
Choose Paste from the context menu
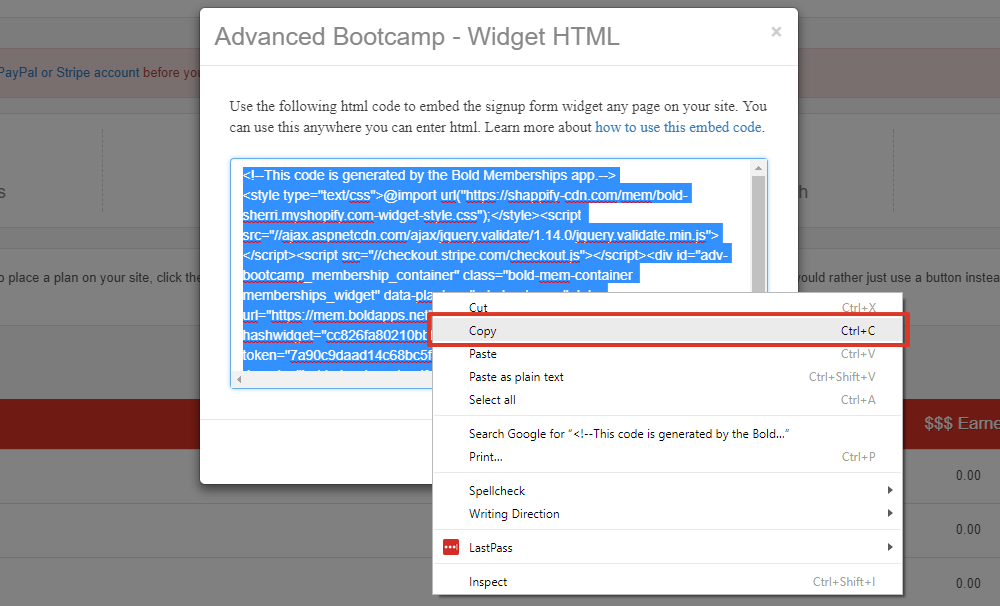tap(667, 353)
